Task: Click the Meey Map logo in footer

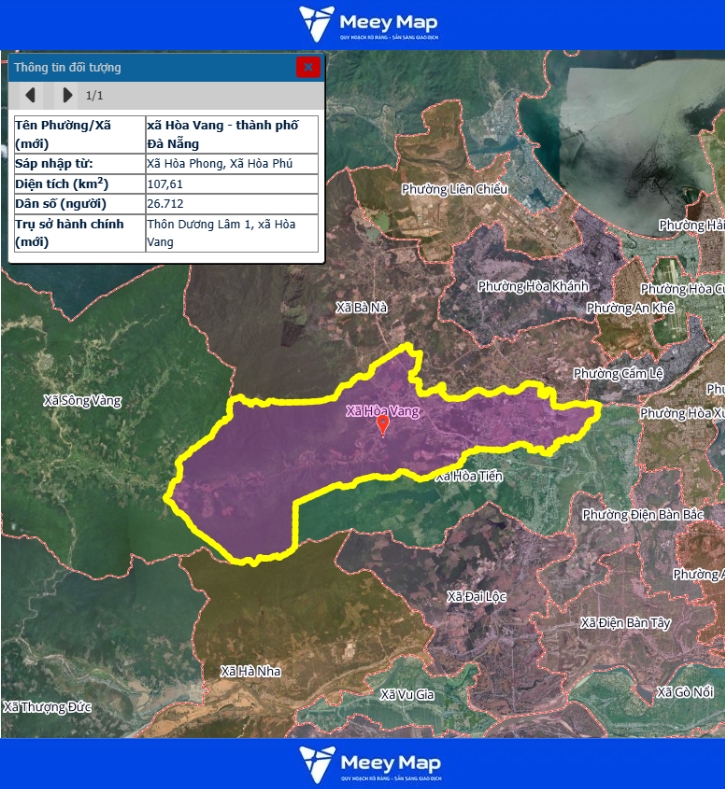Action: [368, 763]
